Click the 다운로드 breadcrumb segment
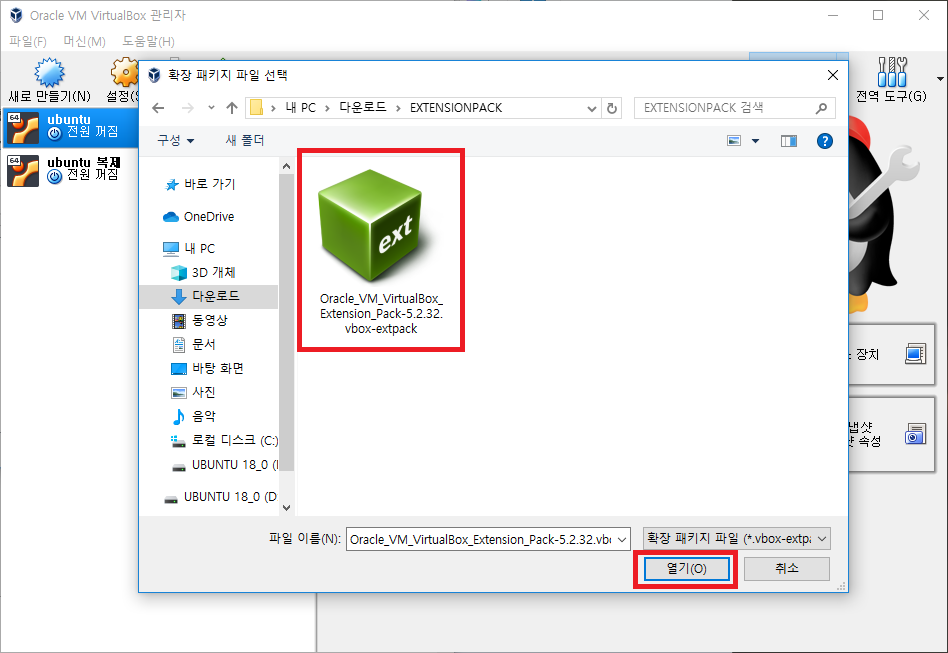 362,108
